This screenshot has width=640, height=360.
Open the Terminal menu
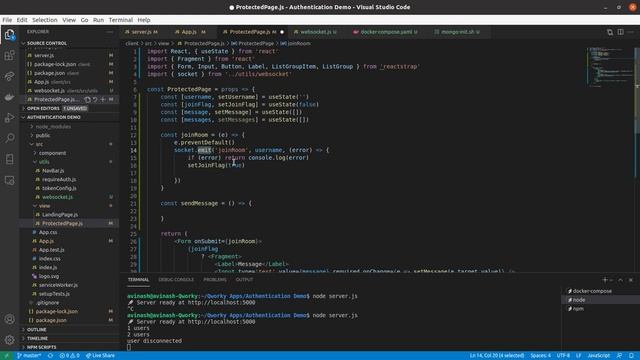pyautogui.click(x=120, y=20)
